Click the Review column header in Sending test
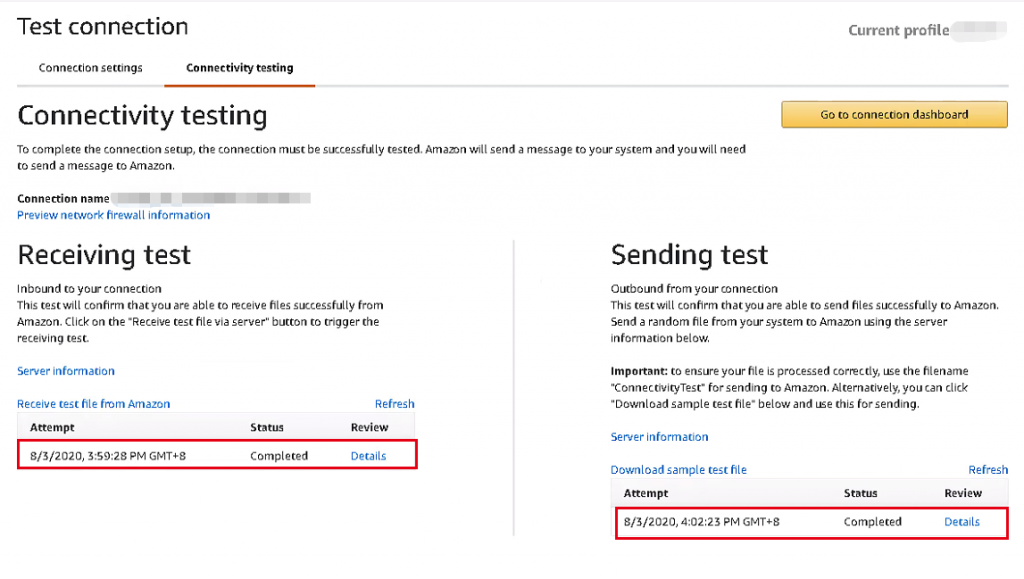The height and width of the screenshot is (579, 1024). pos(963,493)
